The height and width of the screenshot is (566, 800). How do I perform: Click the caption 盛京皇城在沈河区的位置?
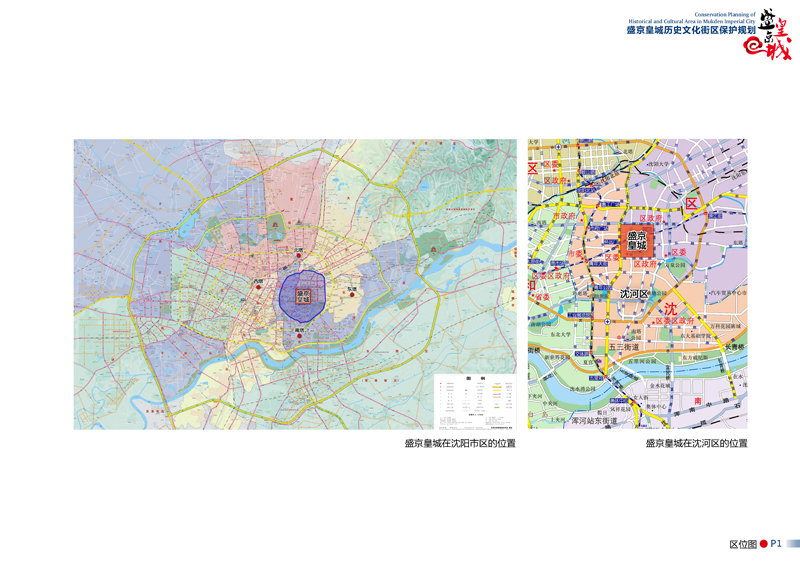click(x=696, y=443)
